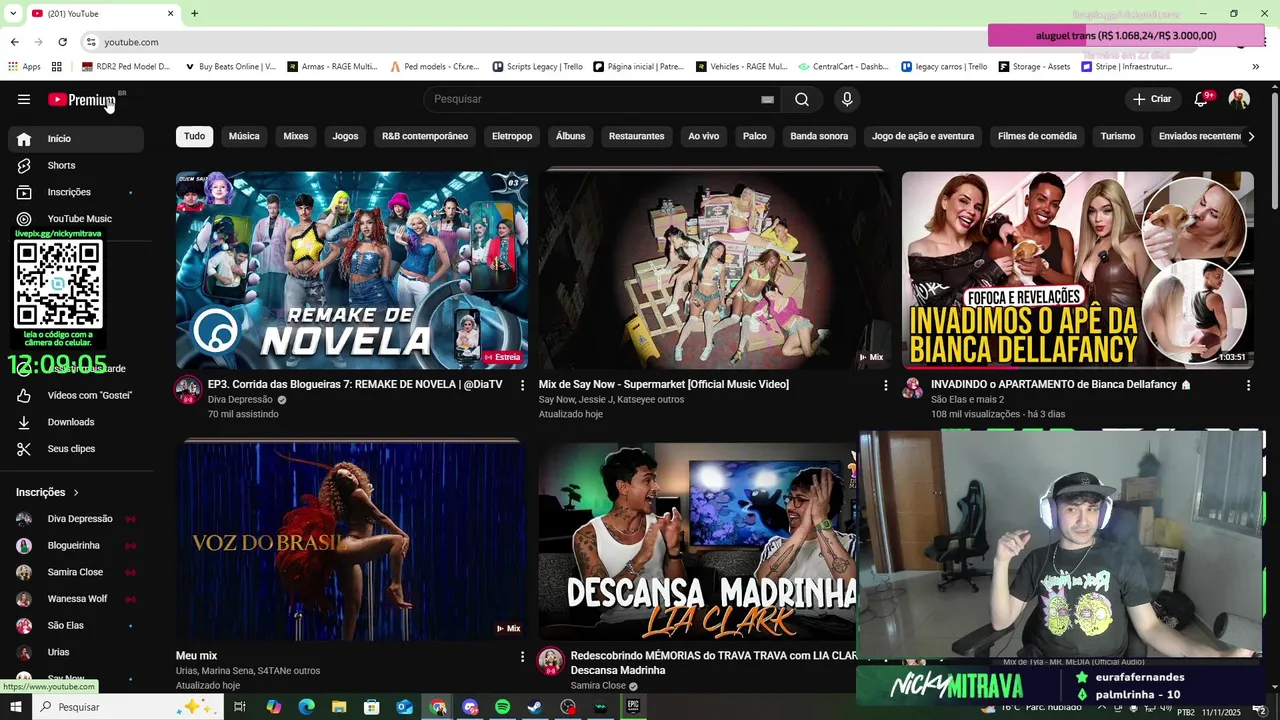Expand the Inscrições section heading

[x=47, y=492]
